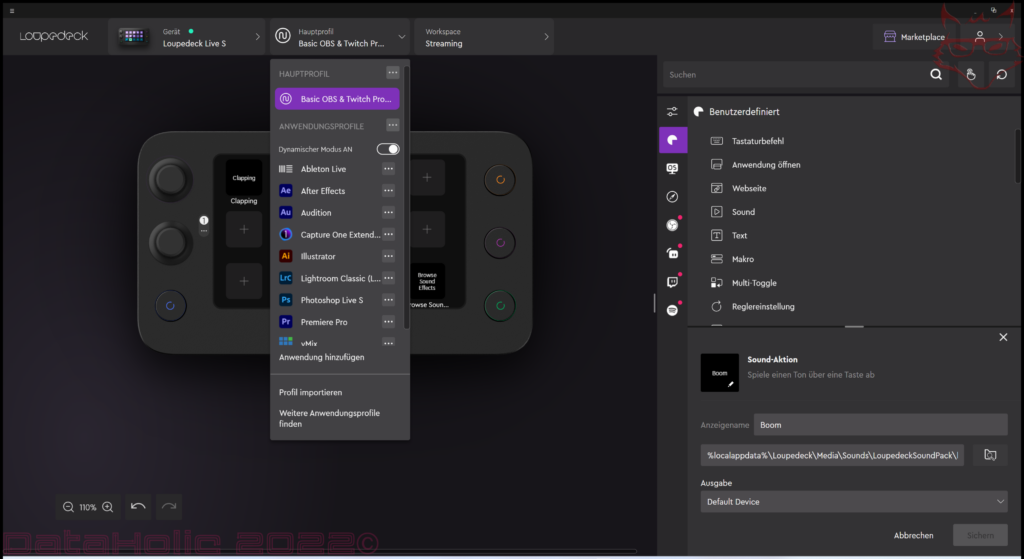Viewport: 1024px width, 559px height.
Task: Open the OS actions sidebar icon
Action: tap(672, 168)
